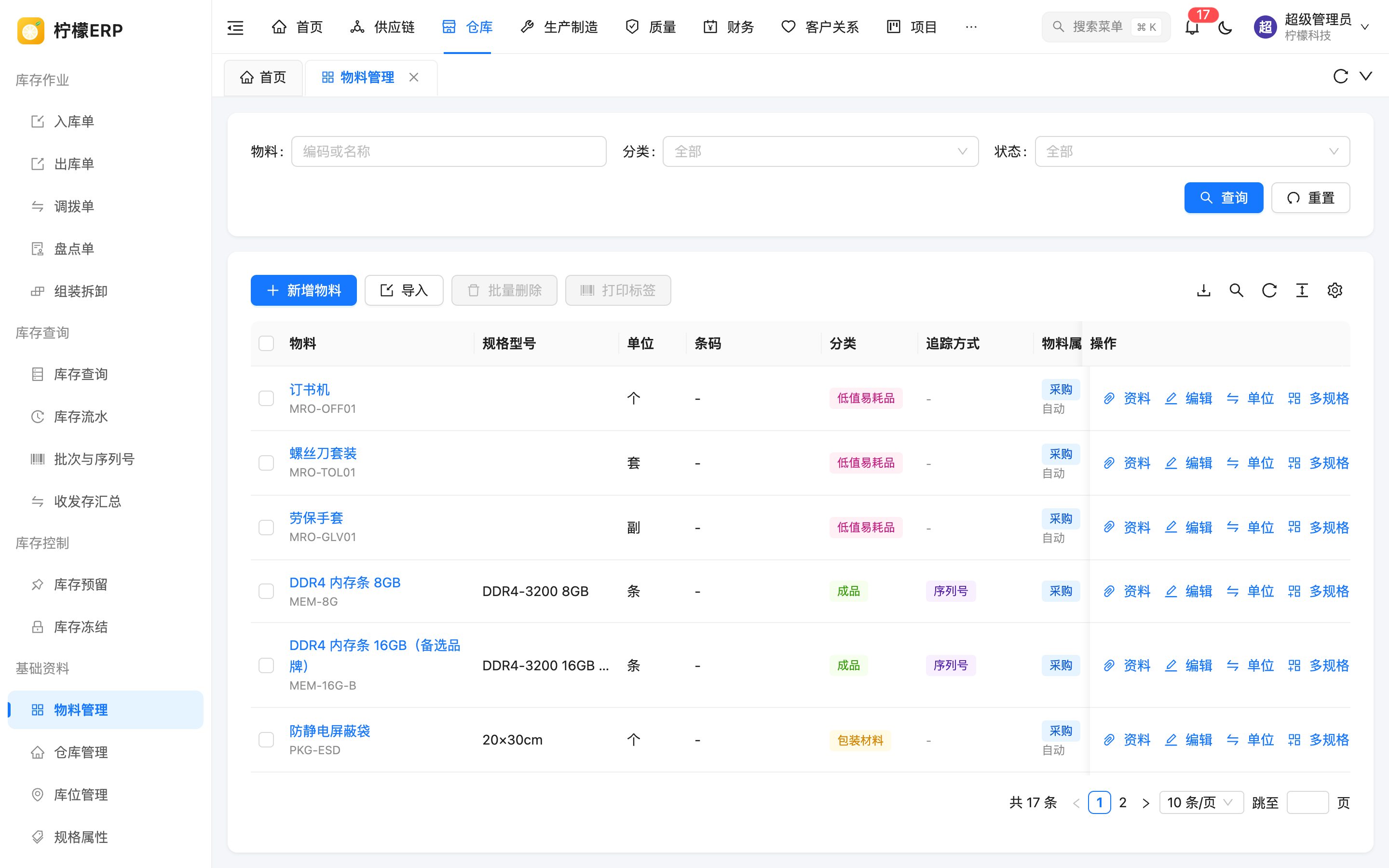1389x868 pixels.
Task: Click the 重置 button
Action: point(1310,198)
